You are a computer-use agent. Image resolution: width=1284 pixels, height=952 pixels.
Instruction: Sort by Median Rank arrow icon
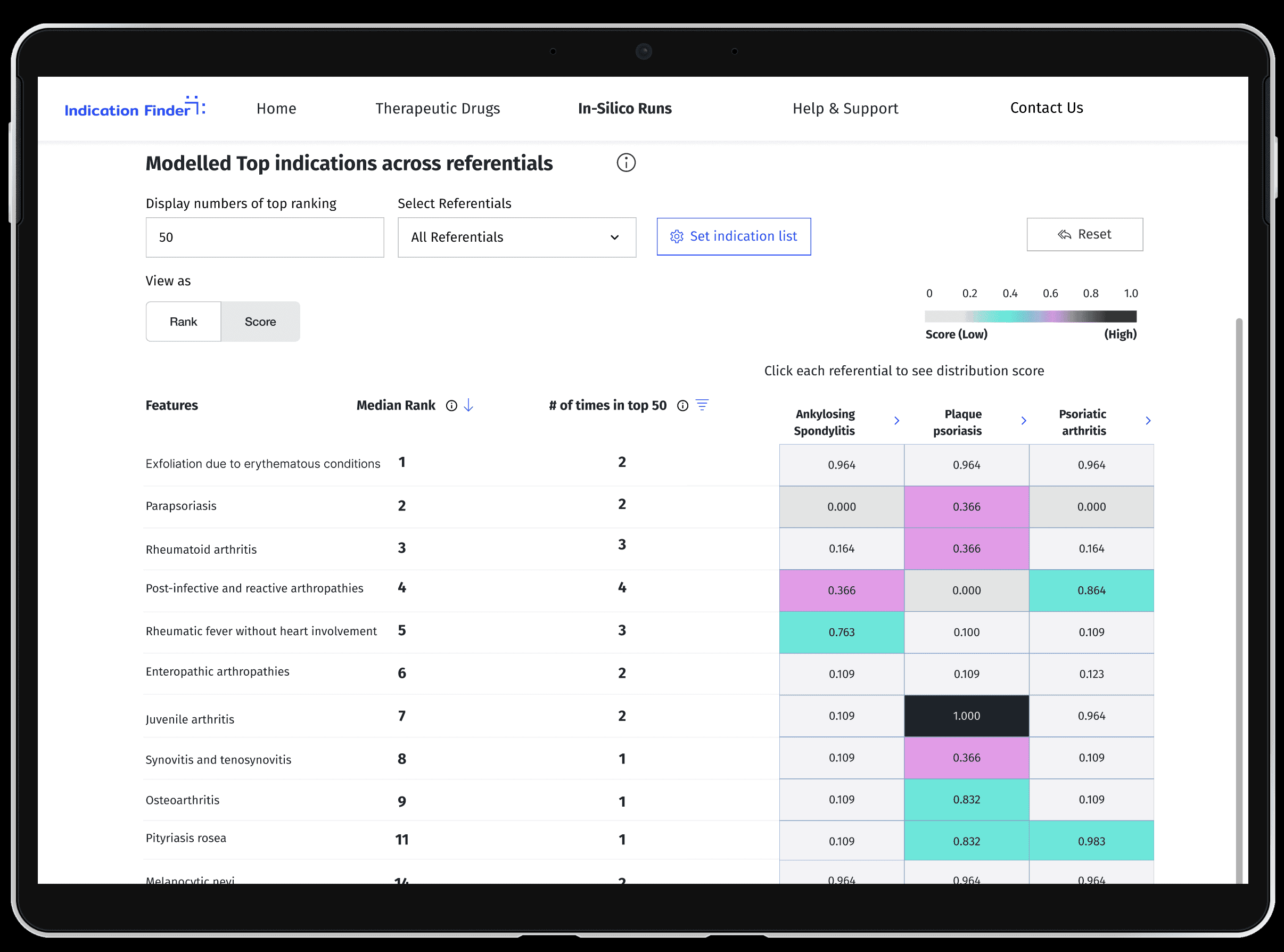(468, 405)
